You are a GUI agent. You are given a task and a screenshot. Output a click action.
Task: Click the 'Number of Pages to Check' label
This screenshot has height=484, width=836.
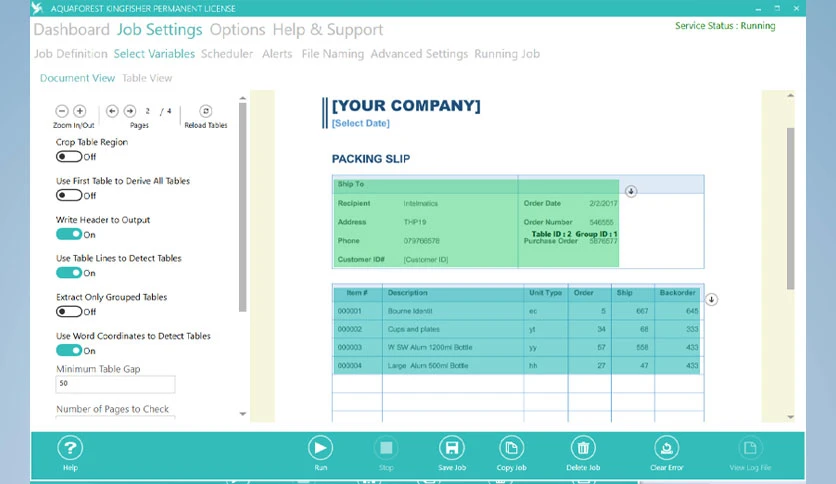coord(112,409)
